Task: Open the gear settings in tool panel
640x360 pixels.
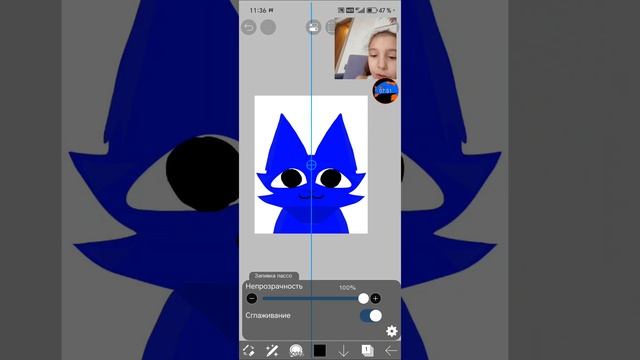Action: click(391, 331)
